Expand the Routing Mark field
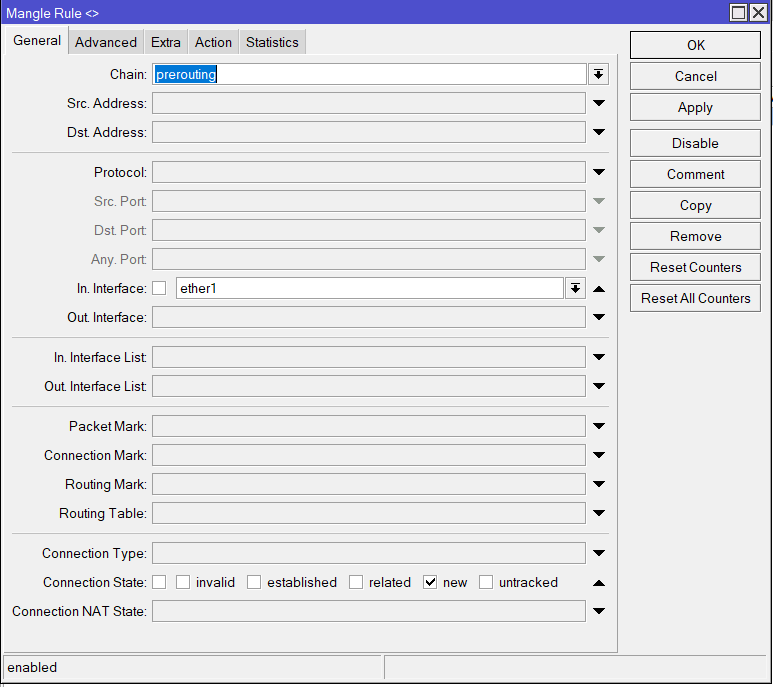 (x=598, y=484)
